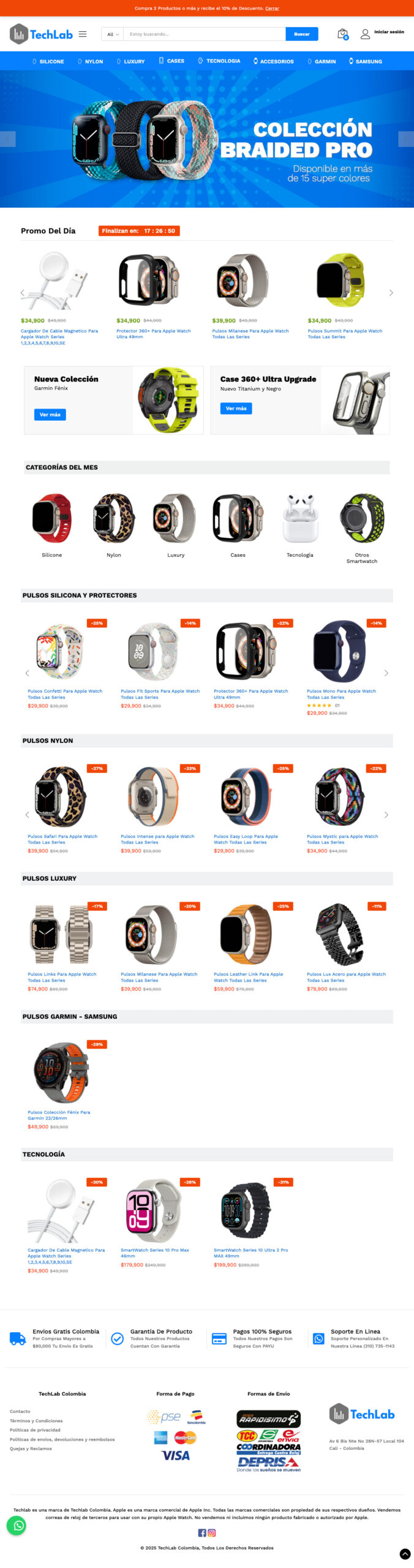The height and width of the screenshot is (1568, 414).
Task: Open the SILICONE menu item
Action: (x=48, y=61)
